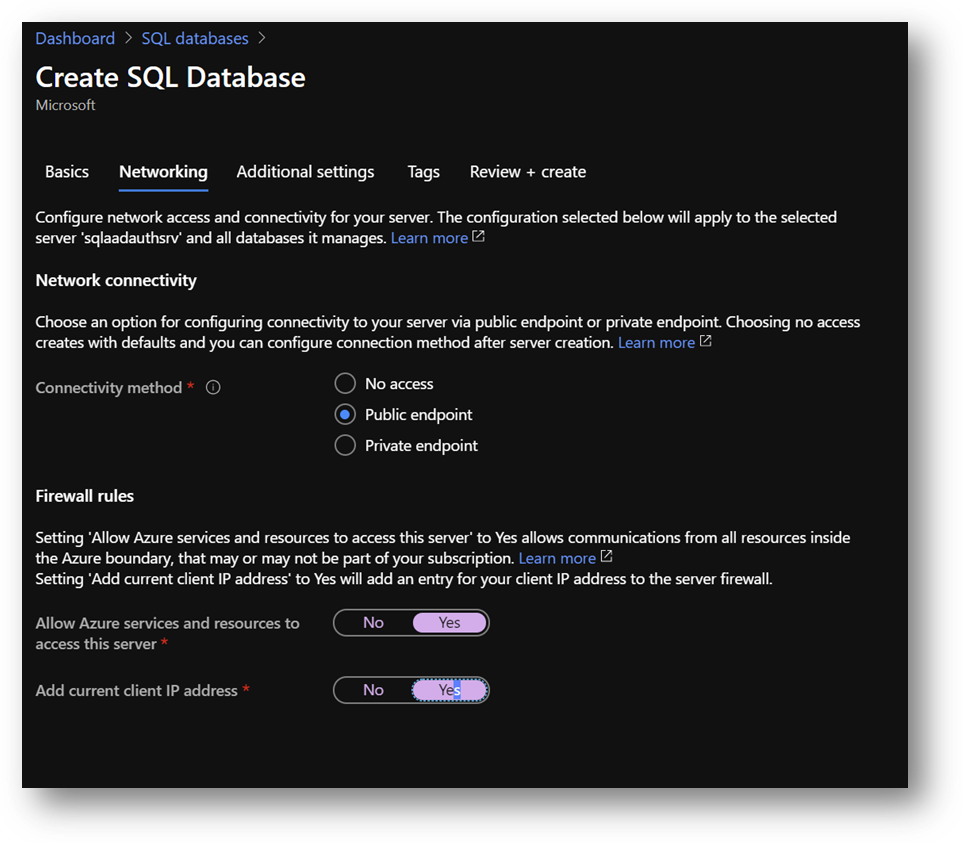Set Allow Azure services to No
The height and width of the screenshot is (843, 963).
tap(373, 623)
